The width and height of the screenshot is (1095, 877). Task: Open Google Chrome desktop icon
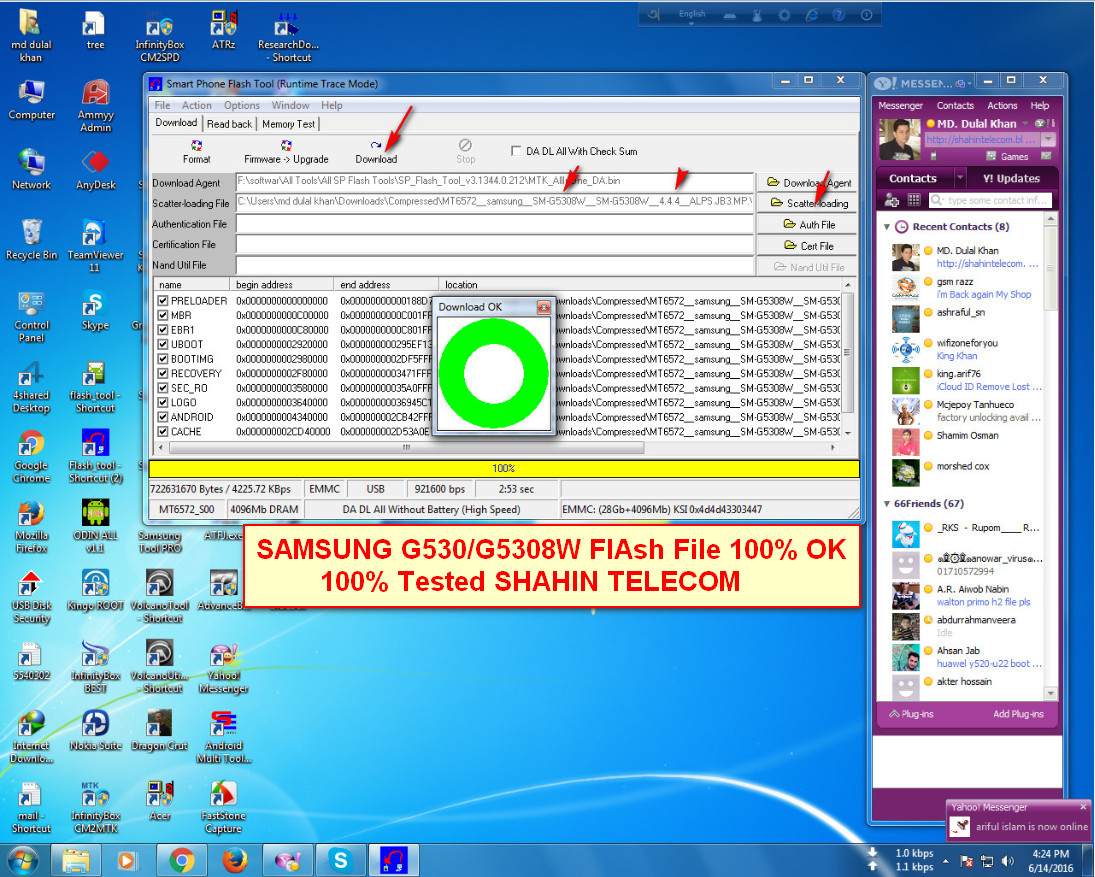point(31,457)
